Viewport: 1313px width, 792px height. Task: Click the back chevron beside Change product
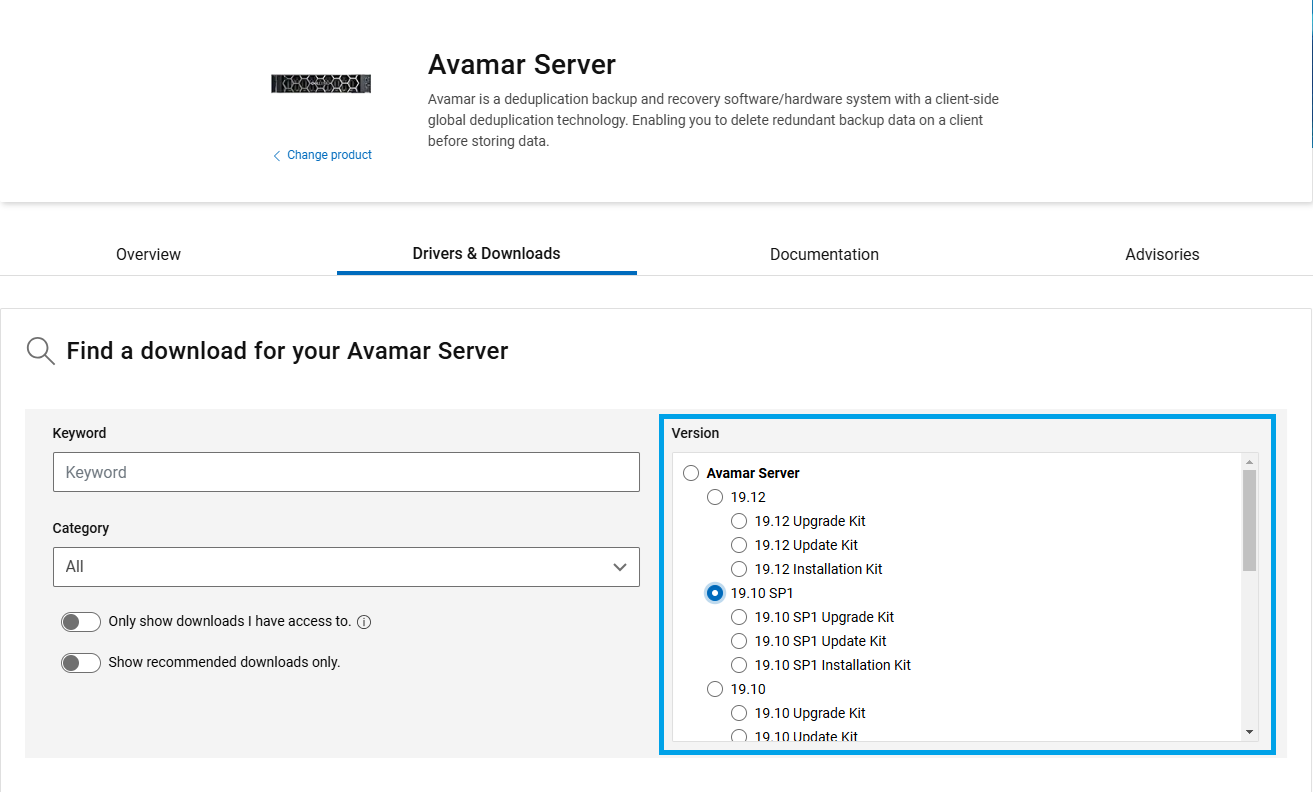click(277, 155)
